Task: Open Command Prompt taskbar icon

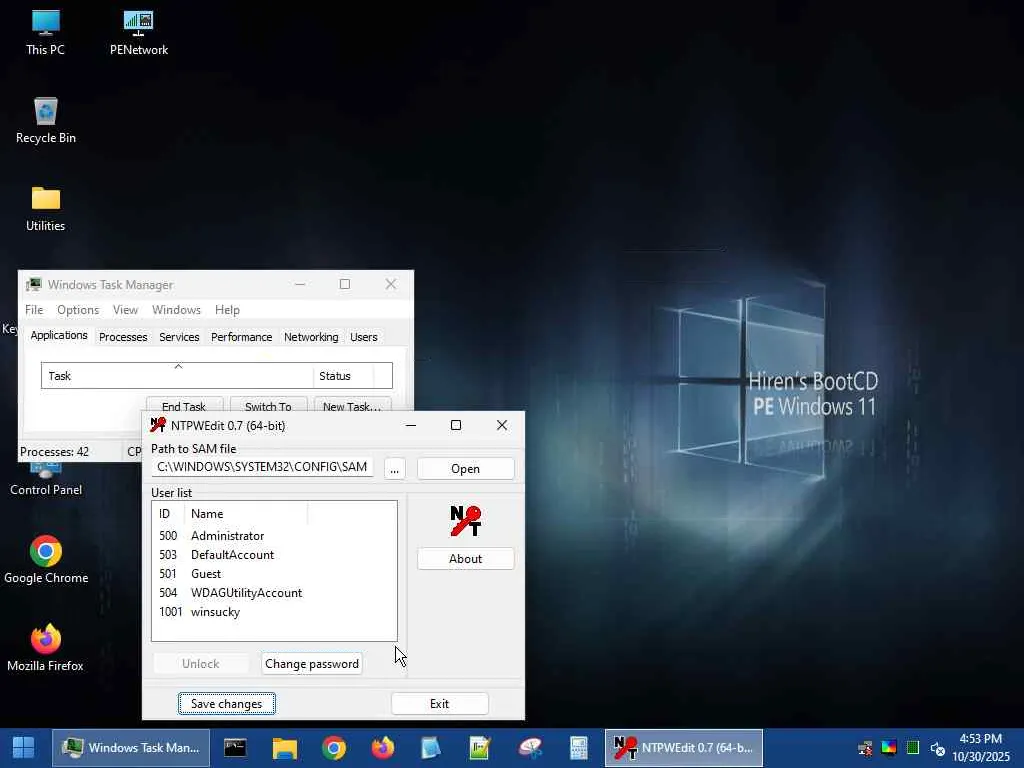Action: (235, 748)
